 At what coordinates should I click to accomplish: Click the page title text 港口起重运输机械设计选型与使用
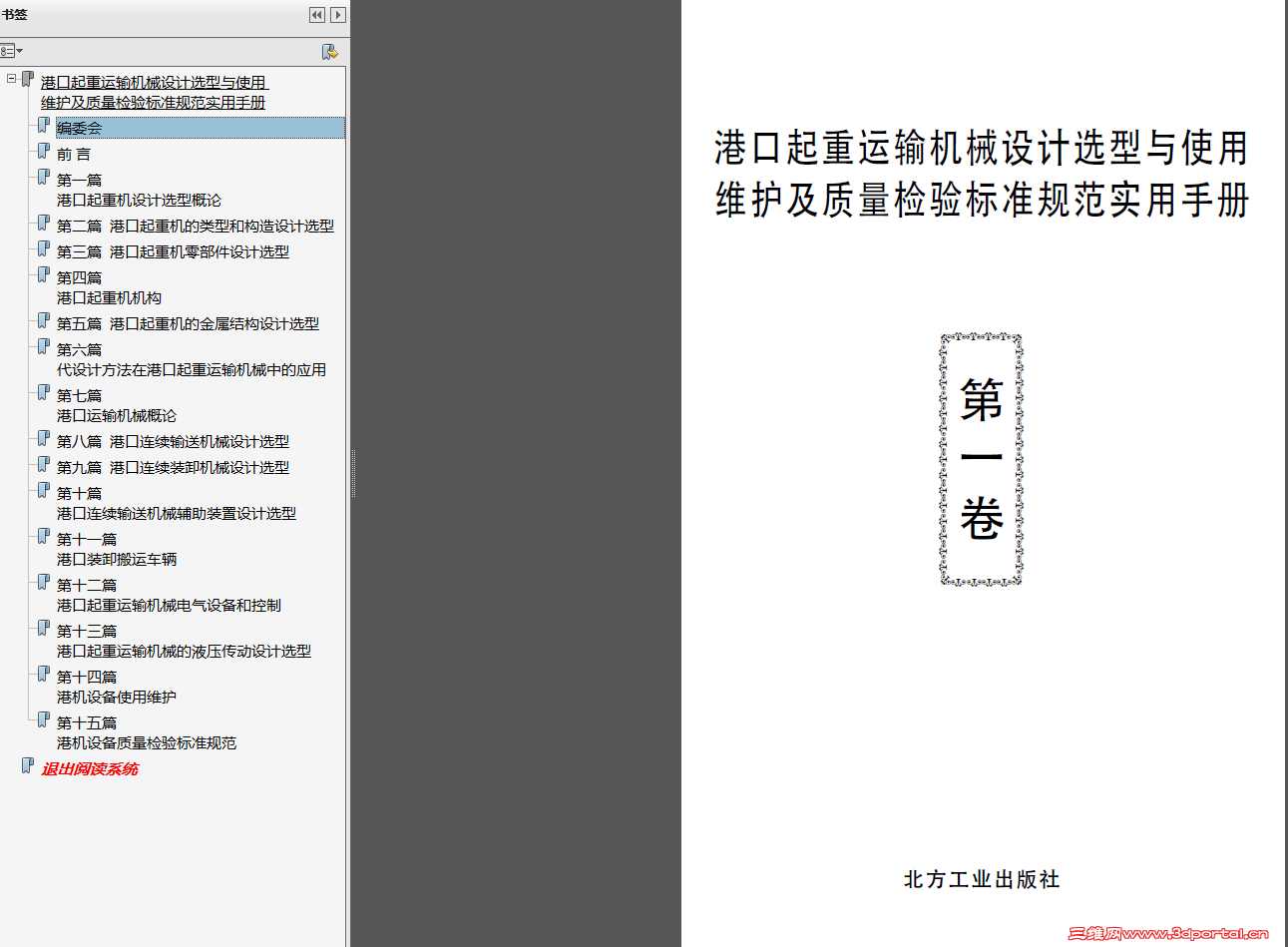tap(982, 149)
